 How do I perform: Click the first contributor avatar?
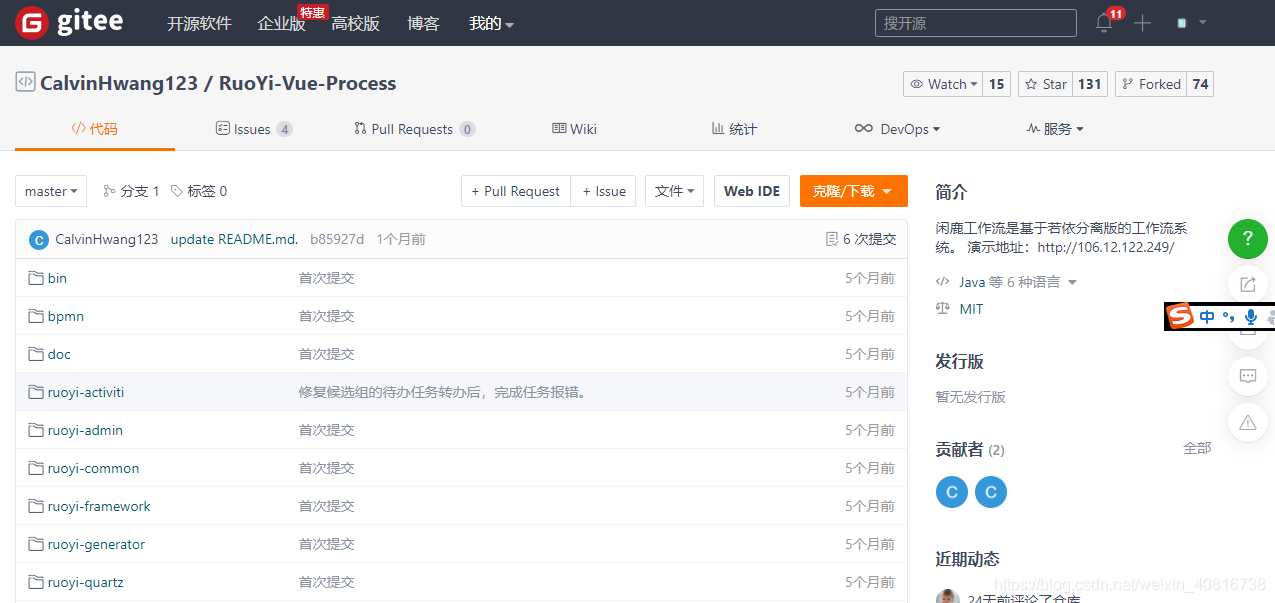[952, 492]
